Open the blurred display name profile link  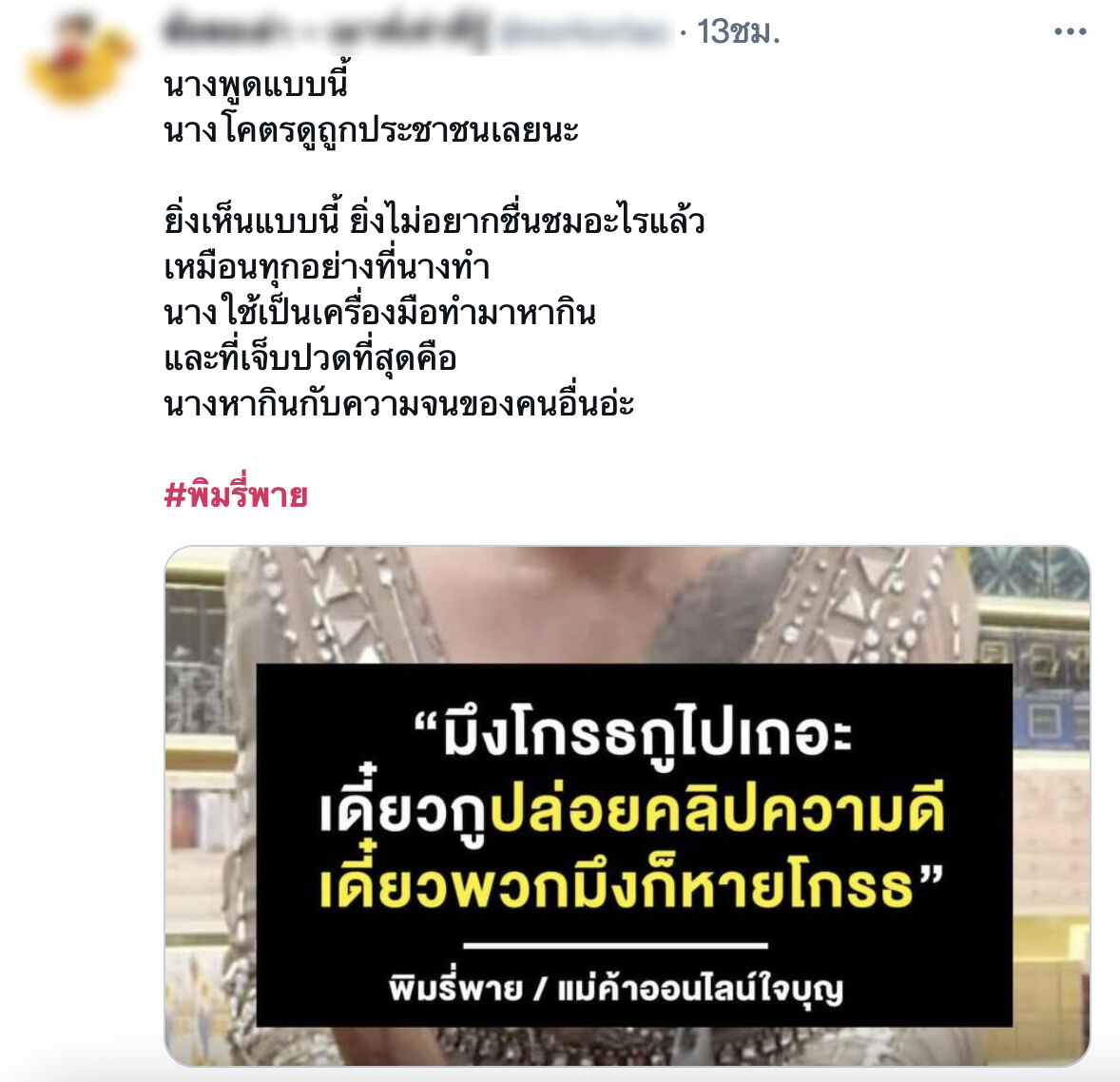click(326, 31)
